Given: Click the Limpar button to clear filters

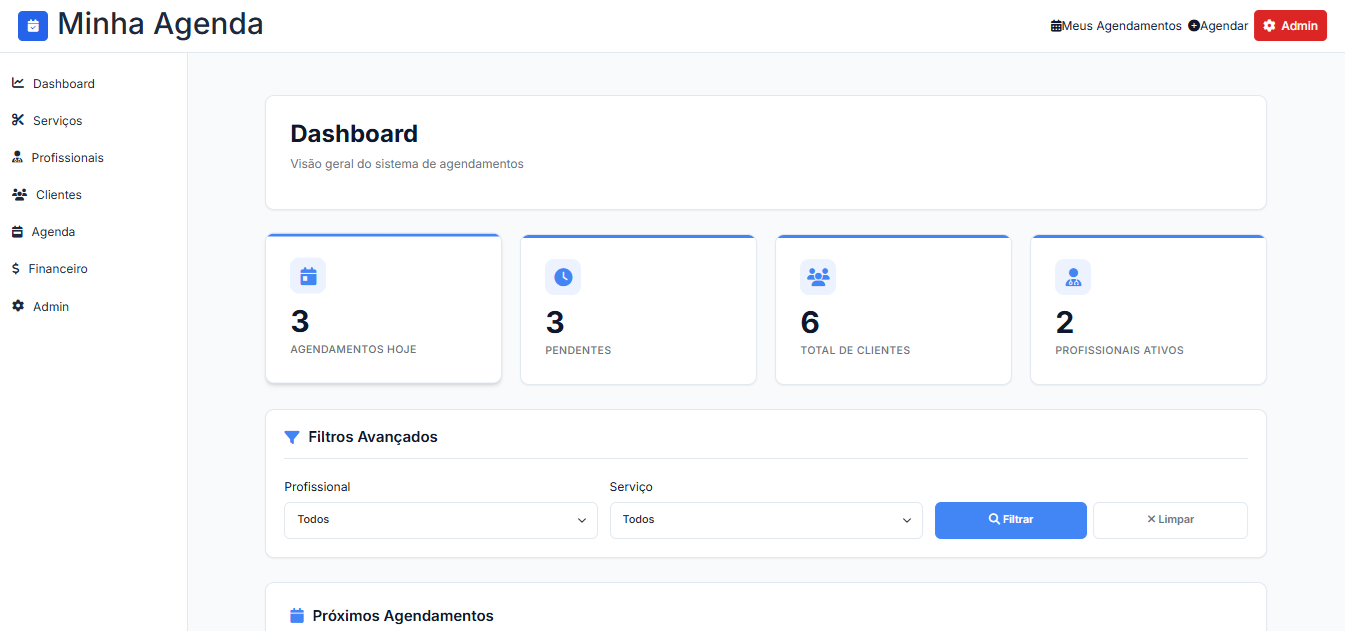Looking at the screenshot, I should click(1170, 520).
